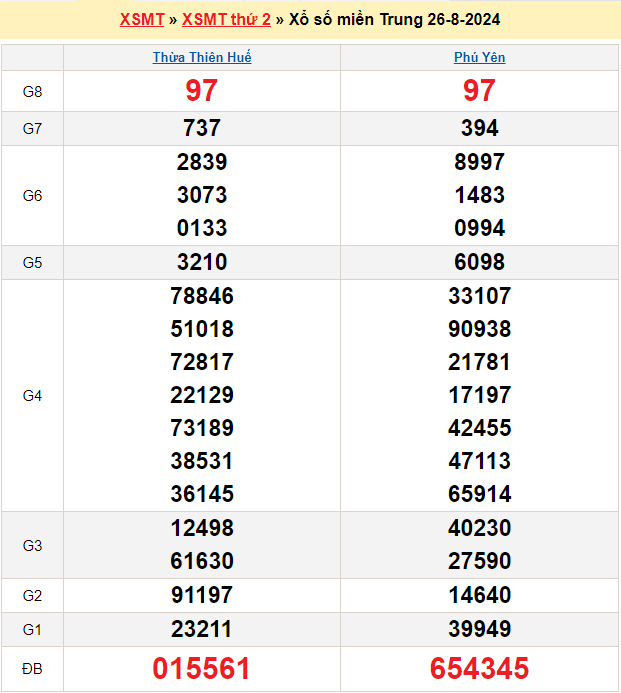The image size is (621, 693).
Task: Click the ĐB jackpot number 015561
Action: click(x=202, y=669)
